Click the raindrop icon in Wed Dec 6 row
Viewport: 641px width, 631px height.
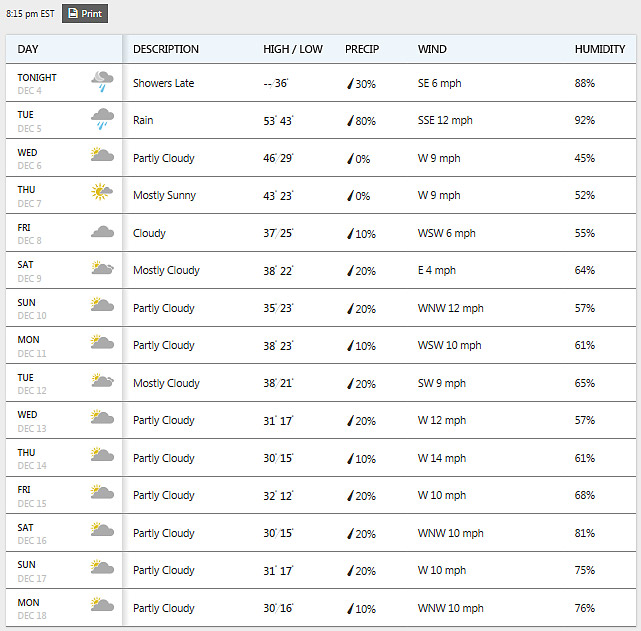coord(350,159)
